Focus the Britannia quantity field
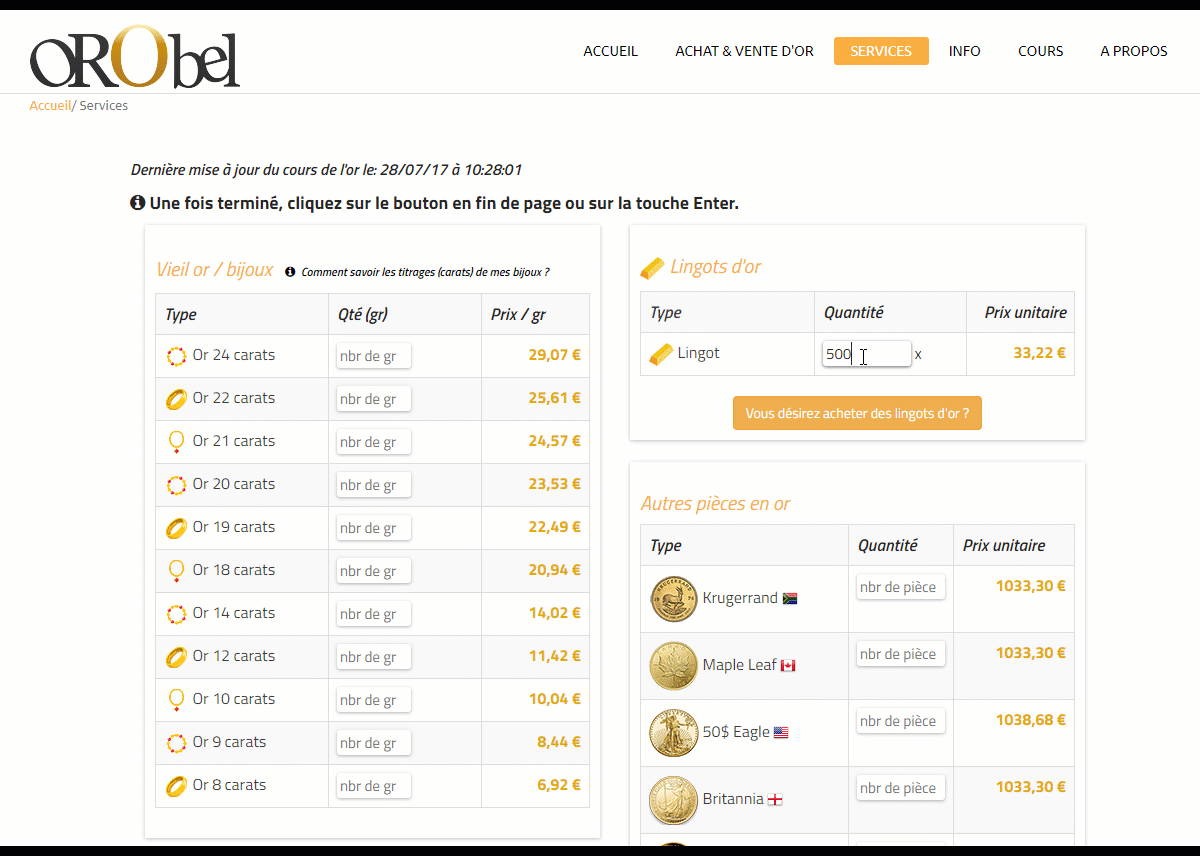This screenshot has height=856, width=1200. [900, 788]
